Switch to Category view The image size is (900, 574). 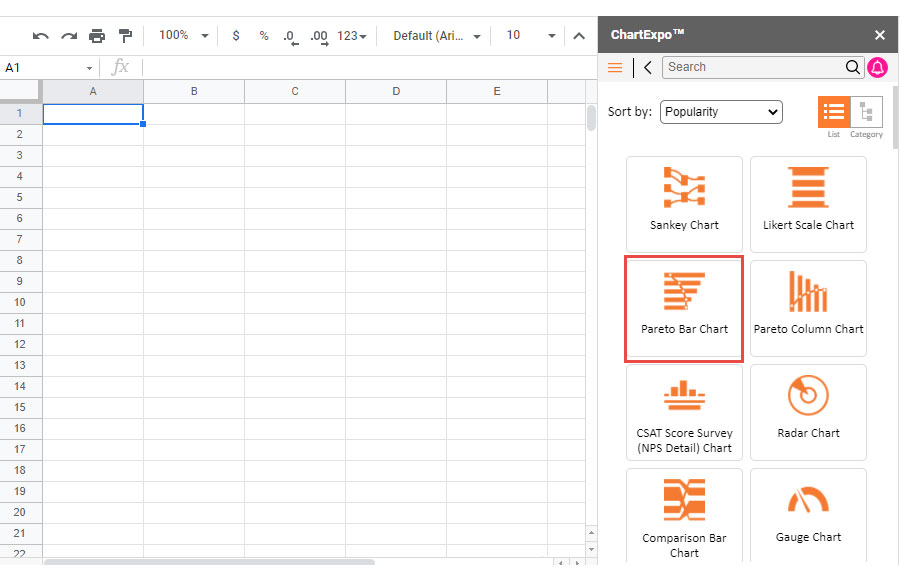(x=866, y=112)
